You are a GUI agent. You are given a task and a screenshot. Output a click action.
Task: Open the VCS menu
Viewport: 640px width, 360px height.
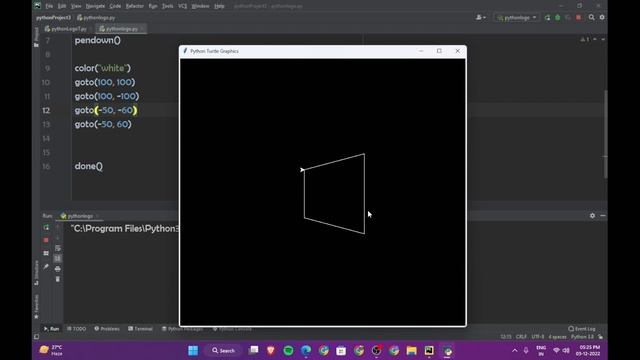[182, 6]
